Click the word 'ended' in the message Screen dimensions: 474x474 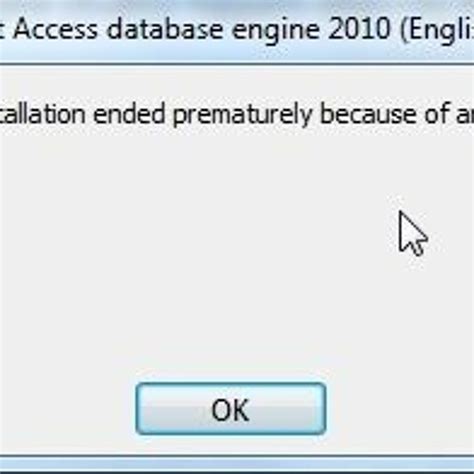point(129,114)
